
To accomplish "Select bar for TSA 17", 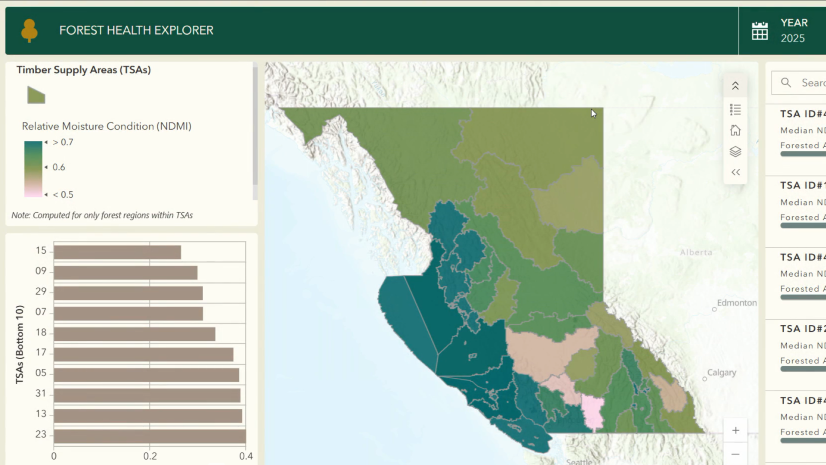I will click(x=143, y=354).
